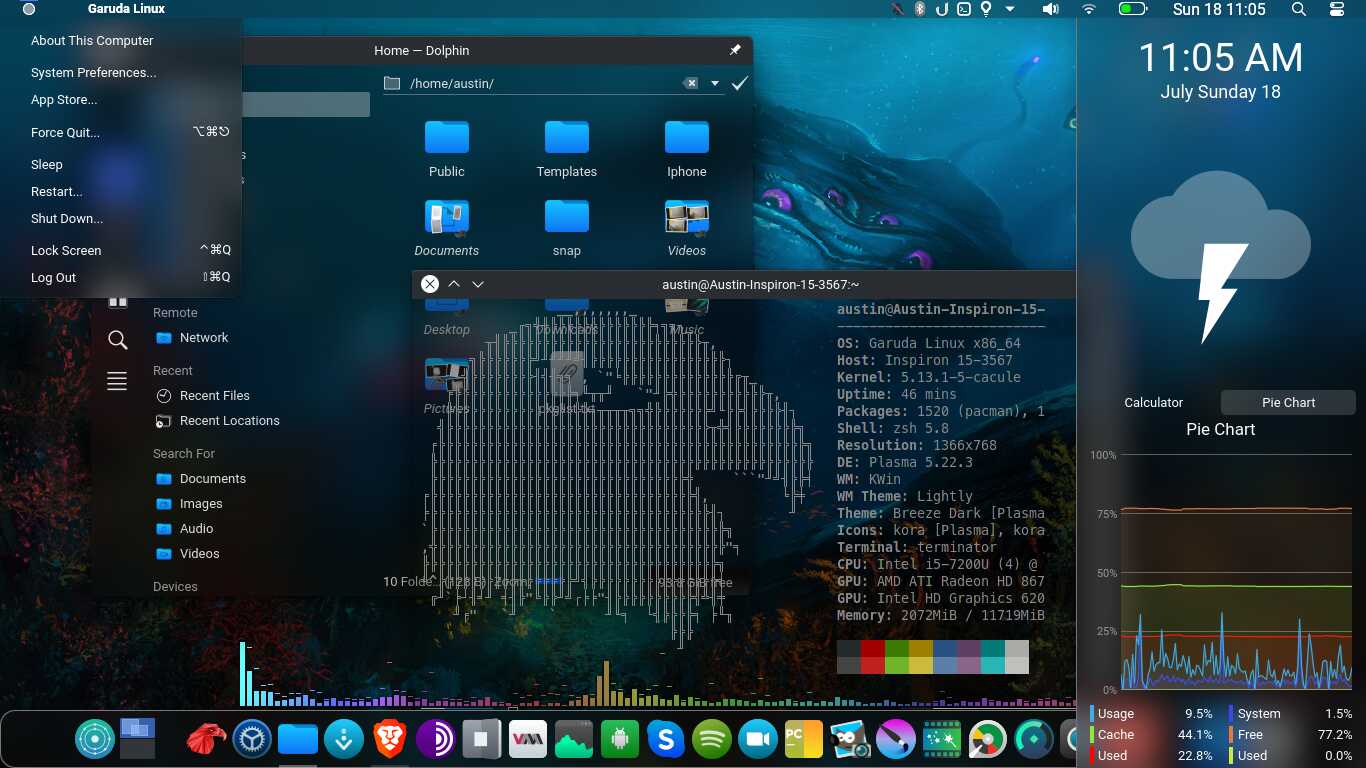The height and width of the screenshot is (768, 1366).
Task: Expand the system tray hidden icons arrow
Action: 1010,9
